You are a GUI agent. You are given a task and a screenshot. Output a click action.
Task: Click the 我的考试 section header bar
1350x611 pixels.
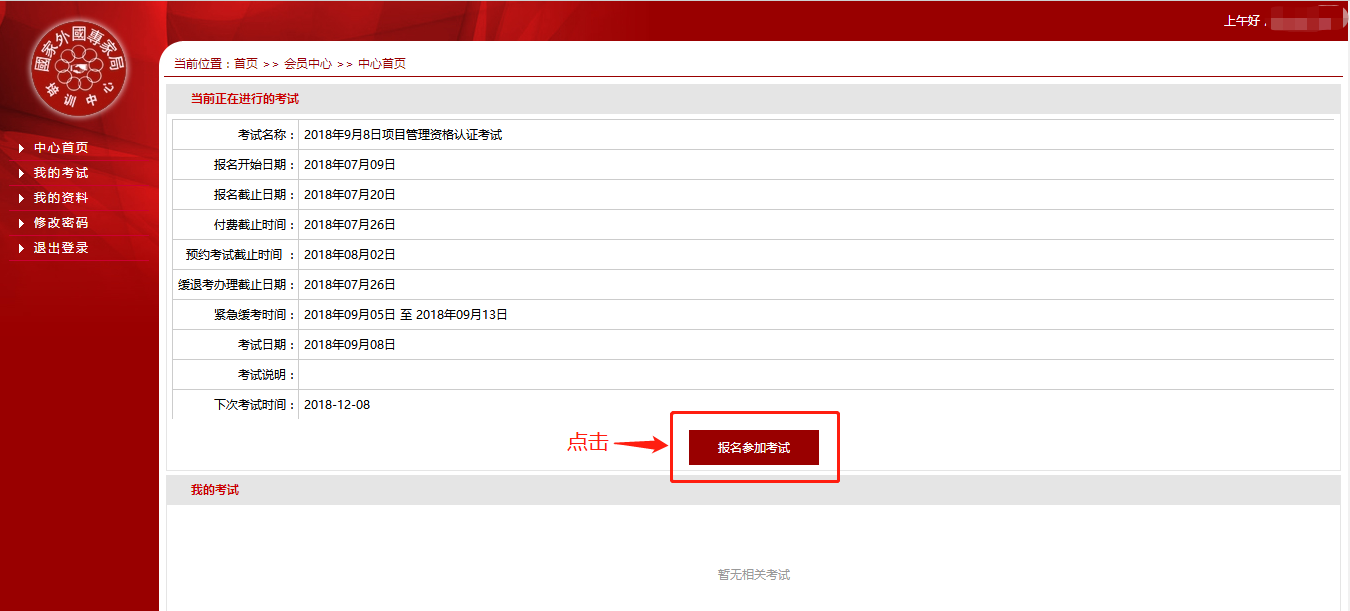(x=753, y=490)
